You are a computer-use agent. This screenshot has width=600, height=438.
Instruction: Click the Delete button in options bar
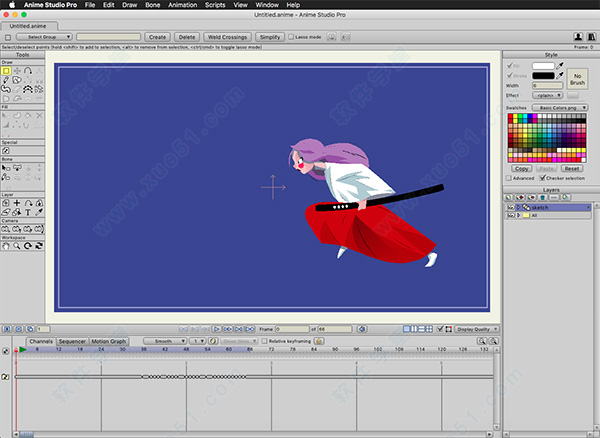tap(187, 37)
